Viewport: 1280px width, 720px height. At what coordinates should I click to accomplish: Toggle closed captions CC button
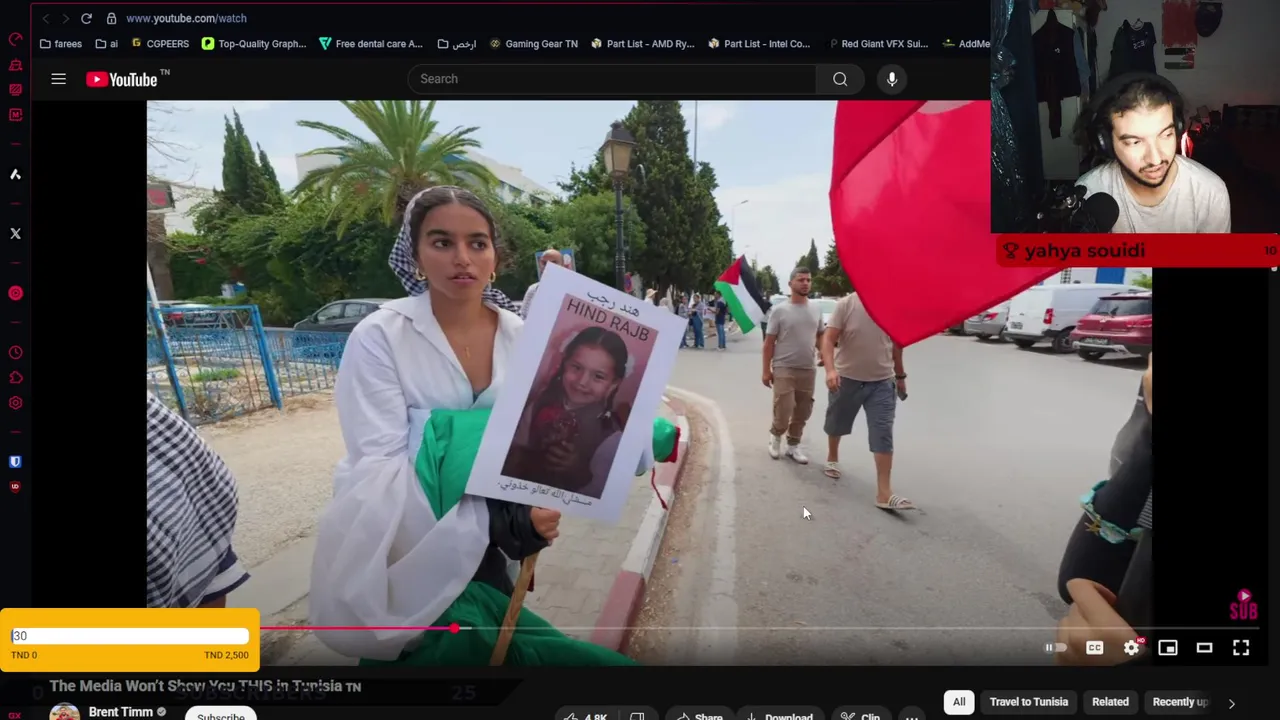tap(1095, 648)
